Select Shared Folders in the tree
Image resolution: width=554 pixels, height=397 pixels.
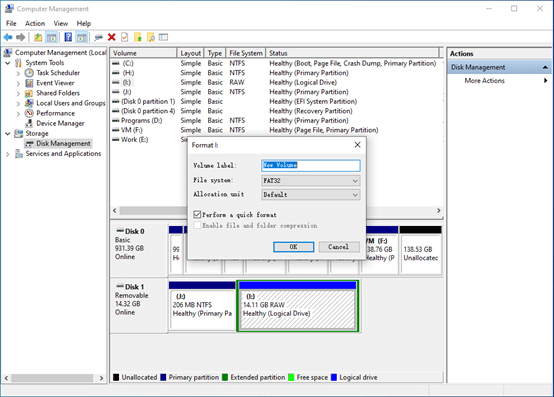pyautogui.click(x=58, y=93)
